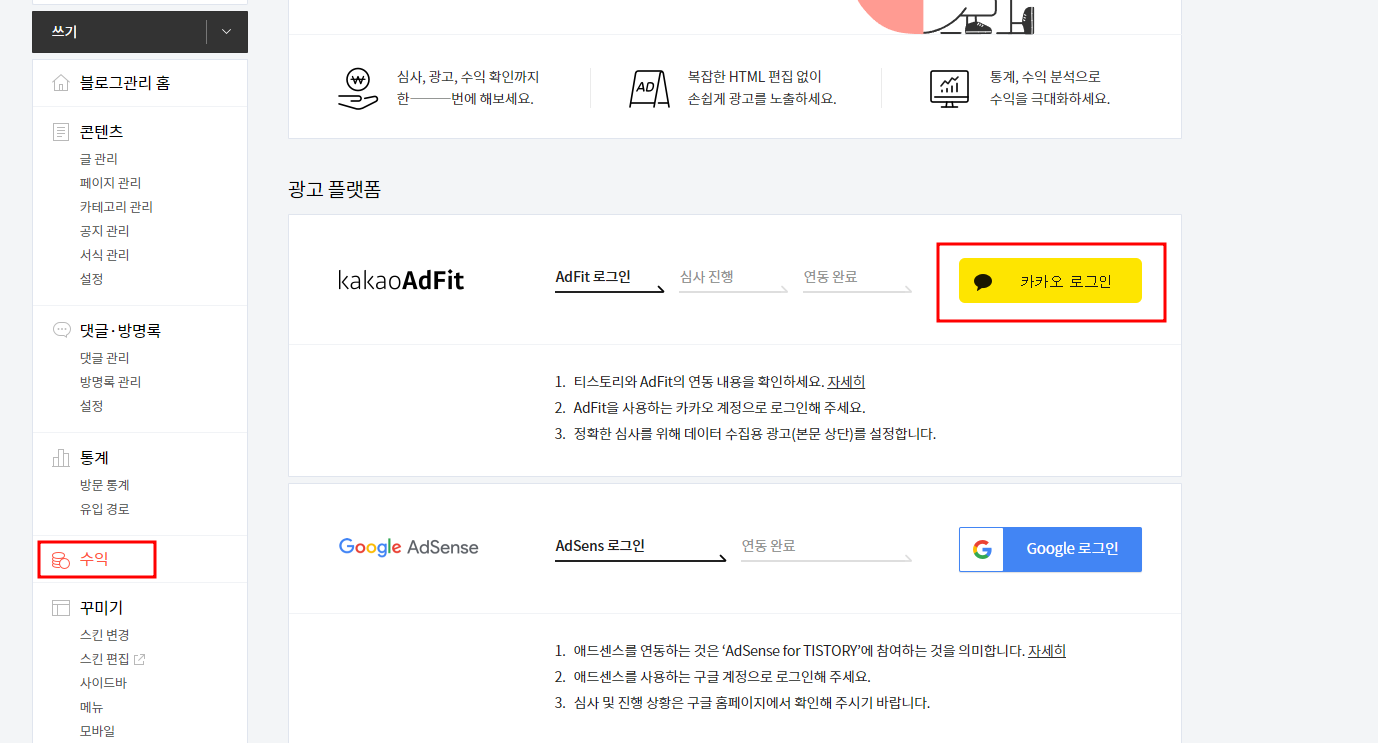This screenshot has height=743, width=1378.
Task: Open the dropdown arrow next to 쓰기
Action: pyautogui.click(x=227, y=32)
